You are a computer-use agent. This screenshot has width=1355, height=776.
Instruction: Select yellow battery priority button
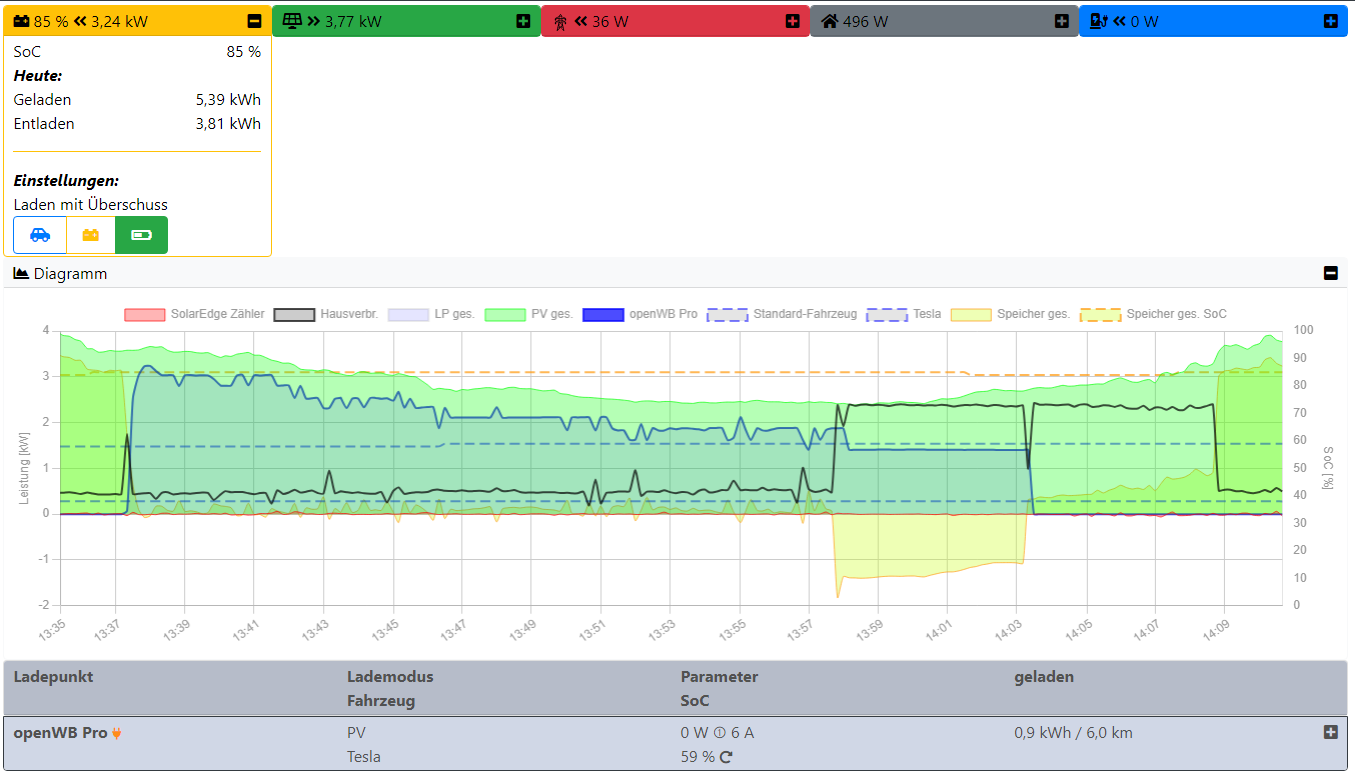click(x=91, y=235)
